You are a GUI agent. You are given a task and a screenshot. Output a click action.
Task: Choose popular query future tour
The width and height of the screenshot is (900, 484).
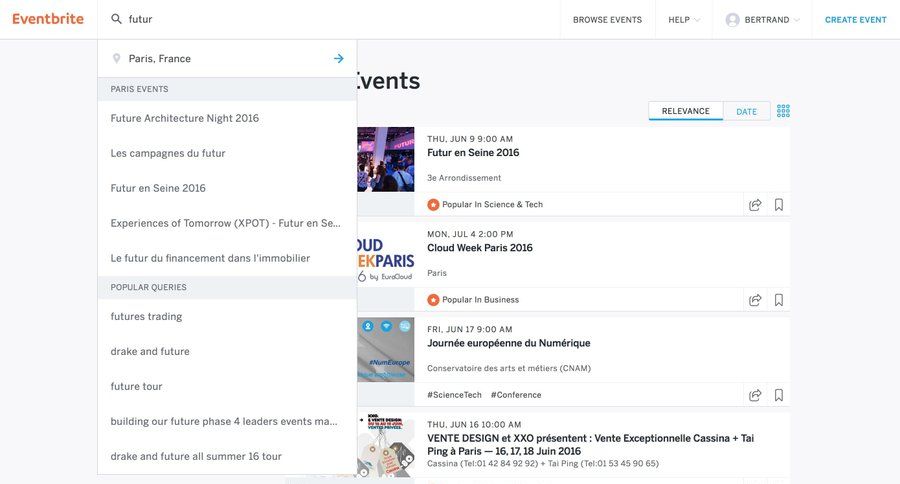[x=227, y=386]
